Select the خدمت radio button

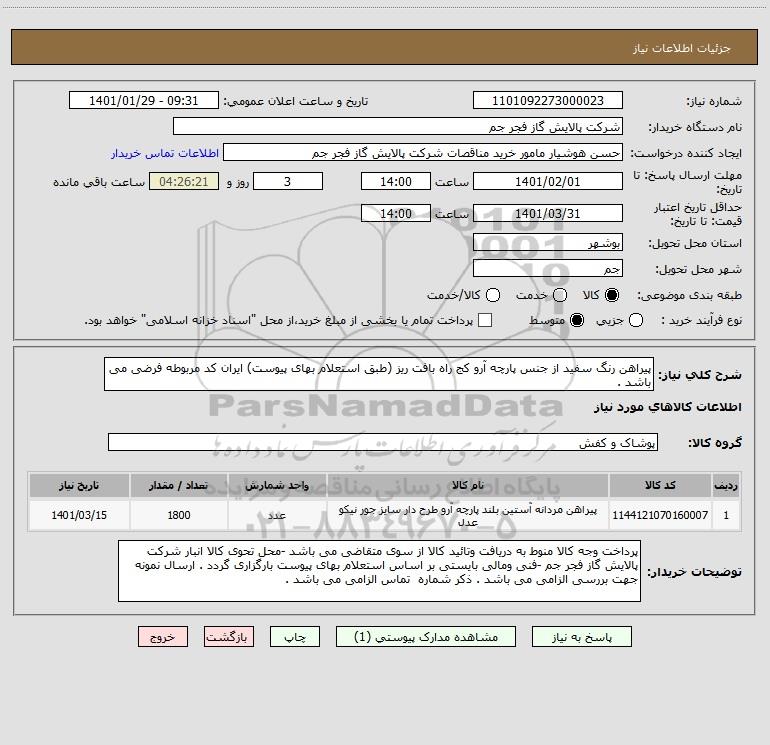[x=560, y=295]
